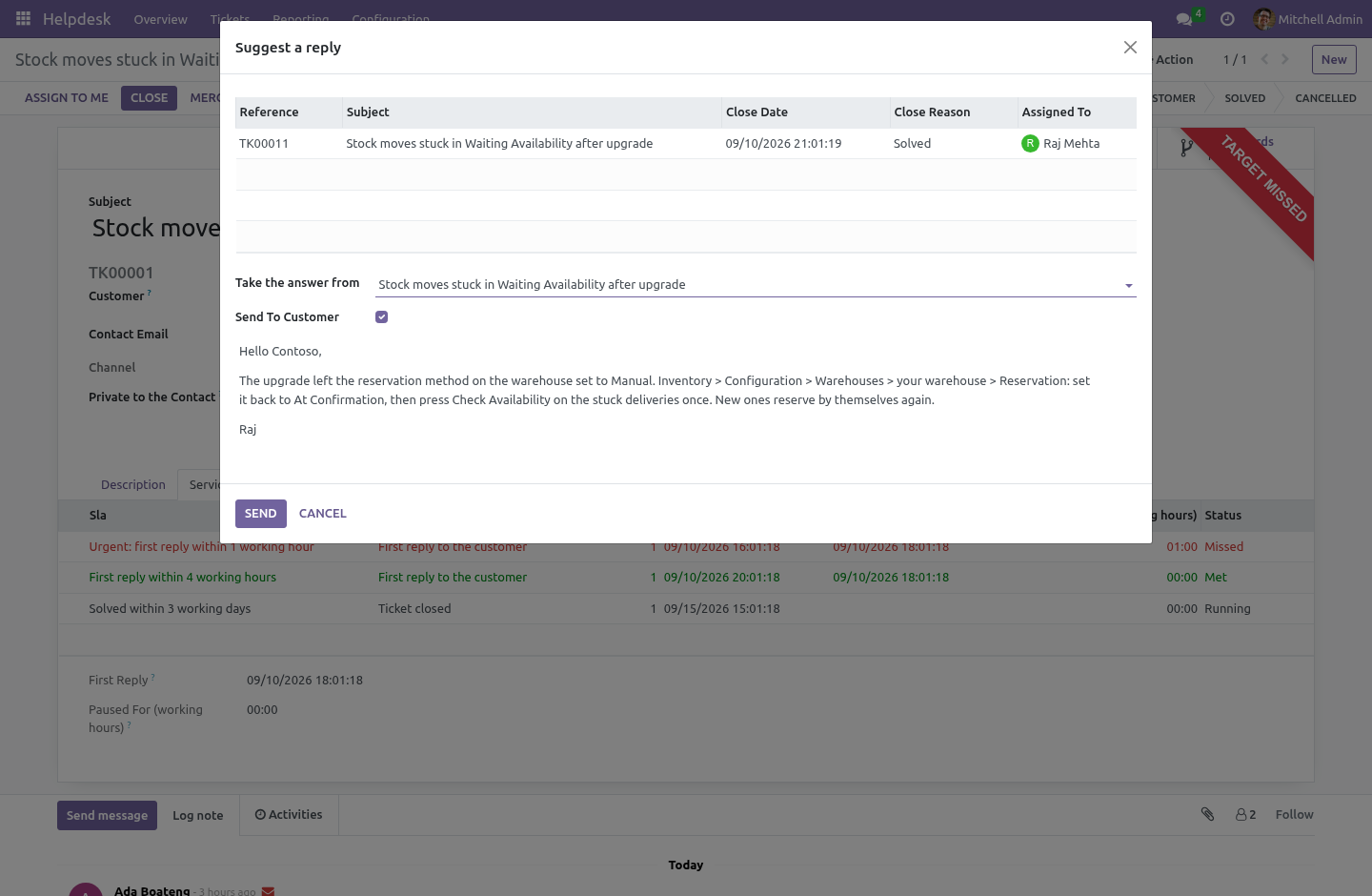Click the New ticket button
The height and width of the screenshot is (896, 1372).
pos(1334,59)
